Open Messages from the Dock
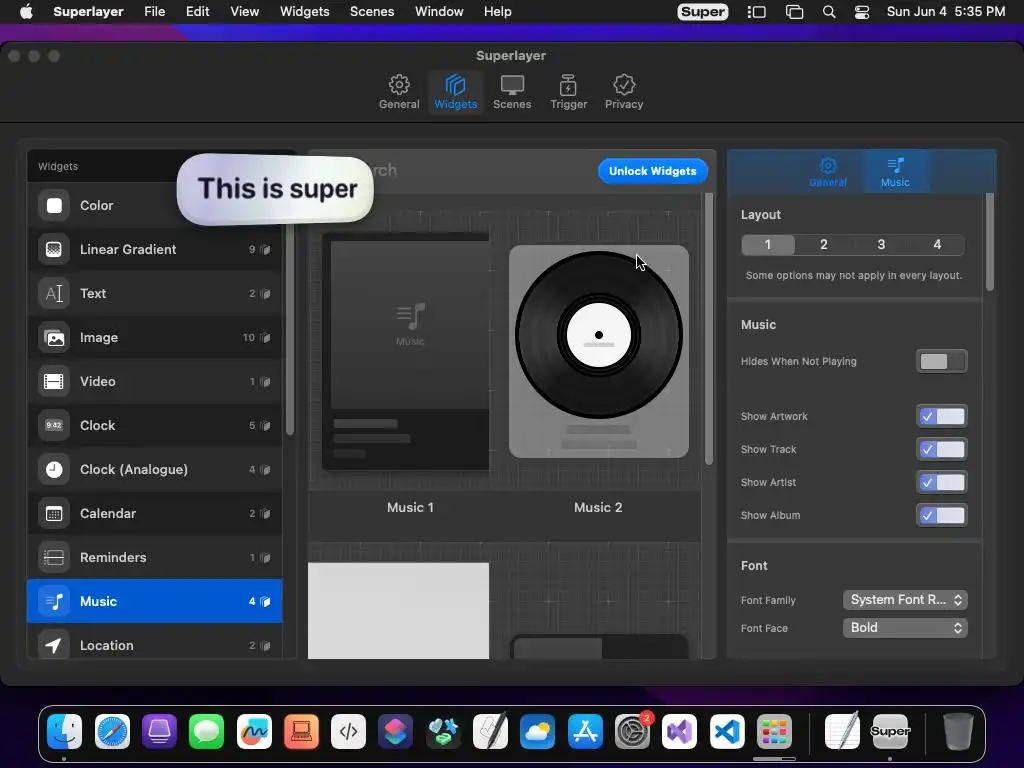The height and width of the screenshot is (768, 1024). pyautogui.click(x=206, y=731)
